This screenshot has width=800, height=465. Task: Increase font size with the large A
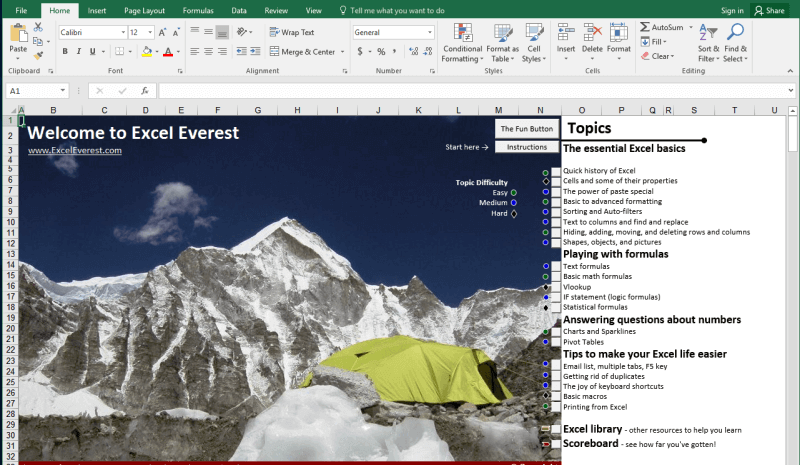point(162,33)
